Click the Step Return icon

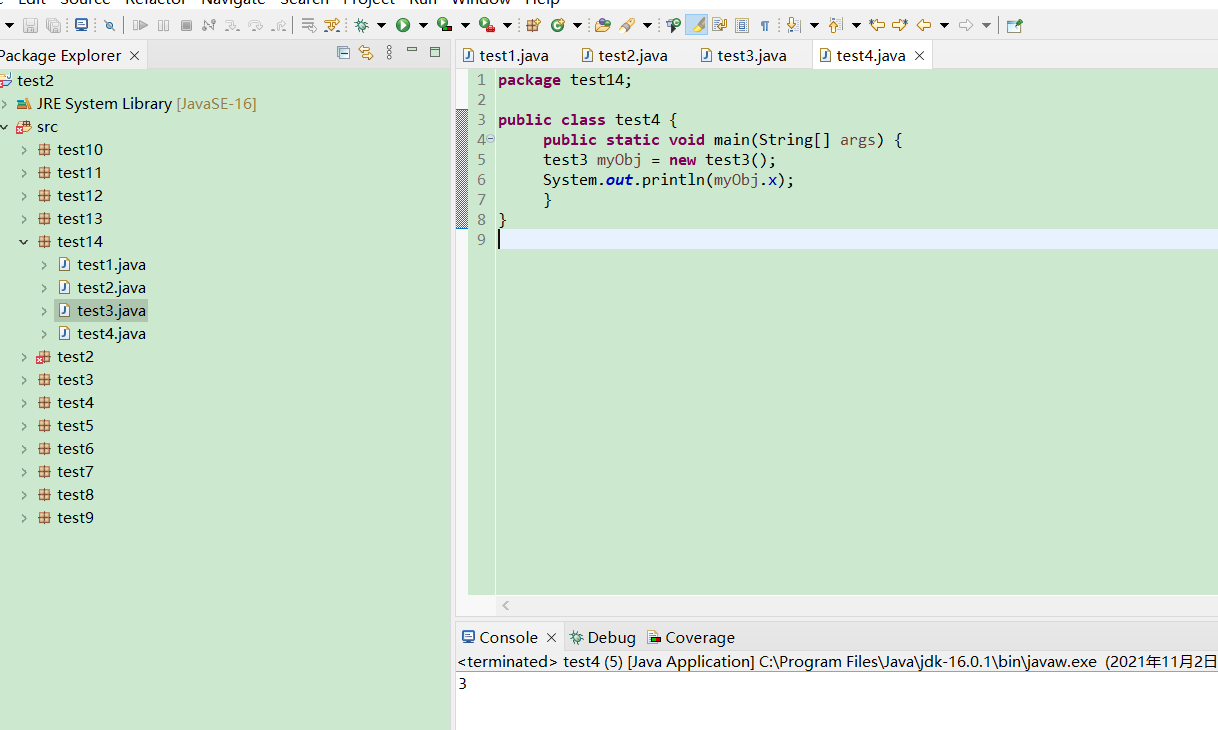(279, 25)
